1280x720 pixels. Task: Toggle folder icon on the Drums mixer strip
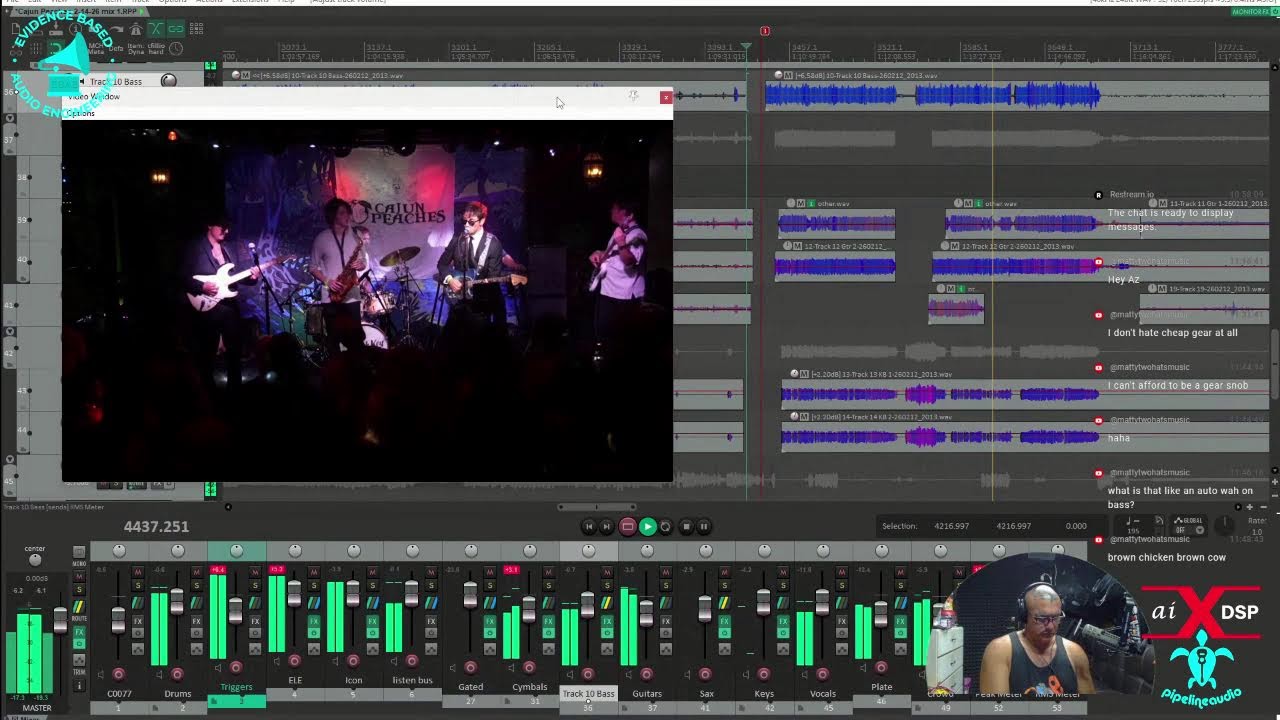click(155, 708)
